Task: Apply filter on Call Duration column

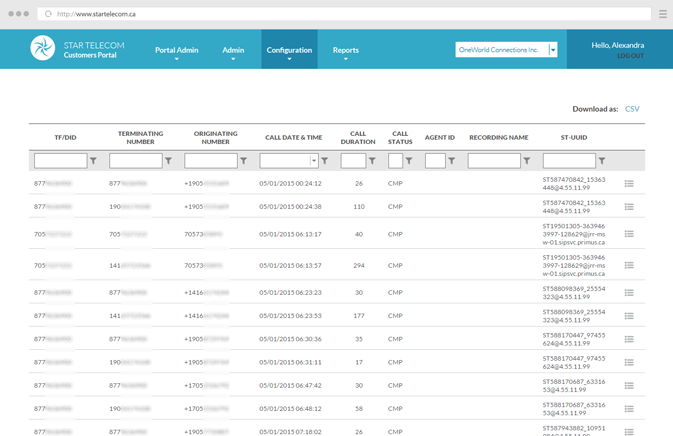Action: pos(372,161)
